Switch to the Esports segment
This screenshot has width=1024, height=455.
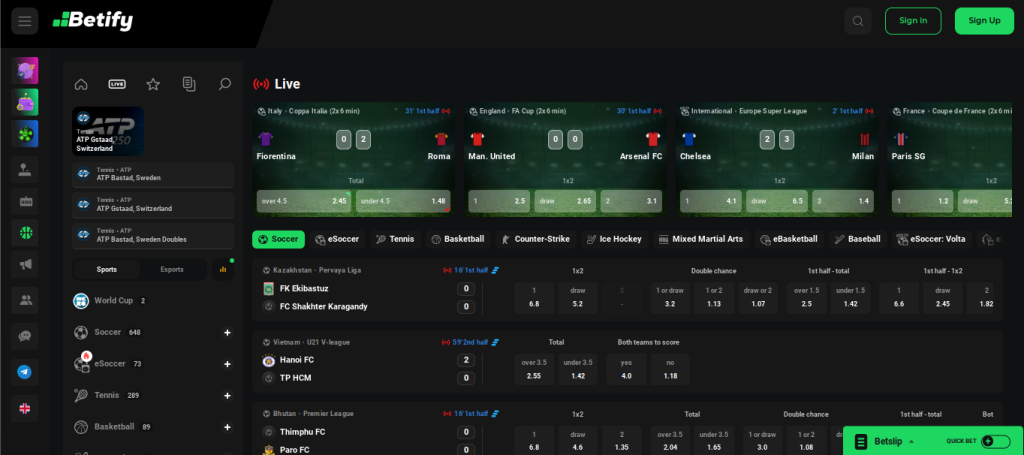click(172, 270)
